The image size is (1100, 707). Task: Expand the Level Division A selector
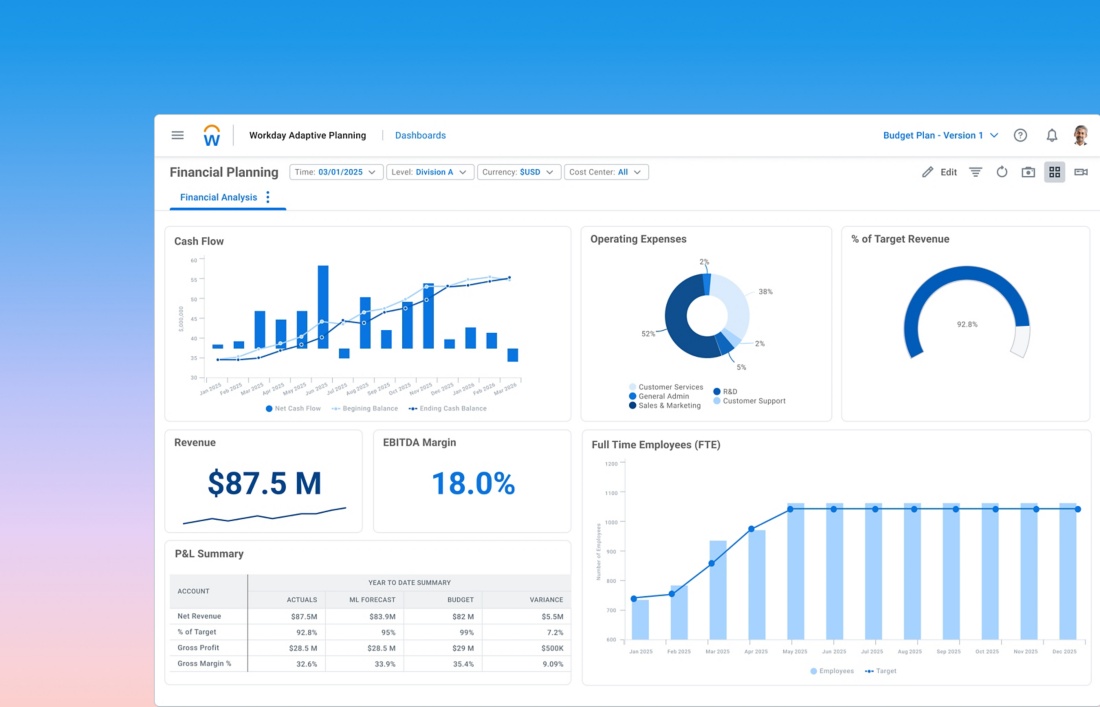click(430, 171)
